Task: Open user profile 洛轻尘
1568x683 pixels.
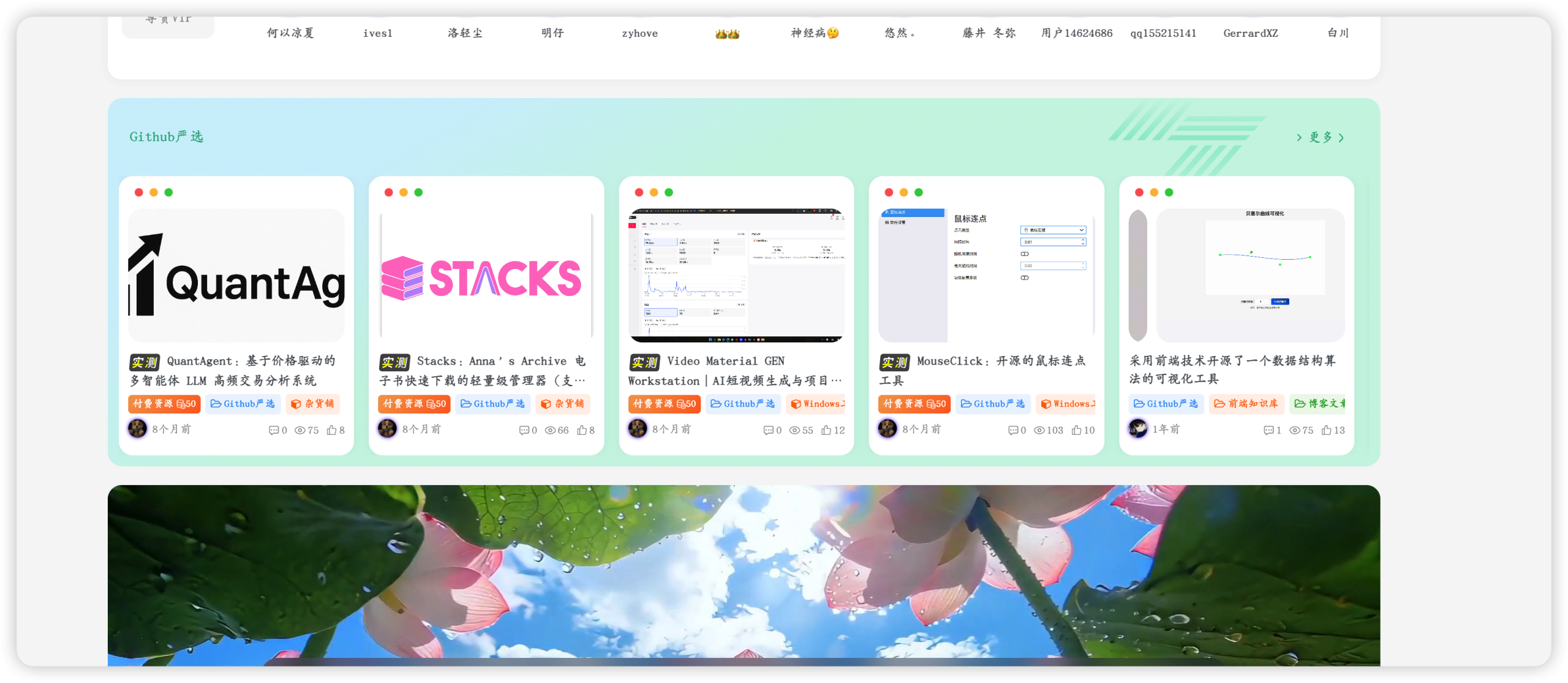Action: (x=465, y=33)
